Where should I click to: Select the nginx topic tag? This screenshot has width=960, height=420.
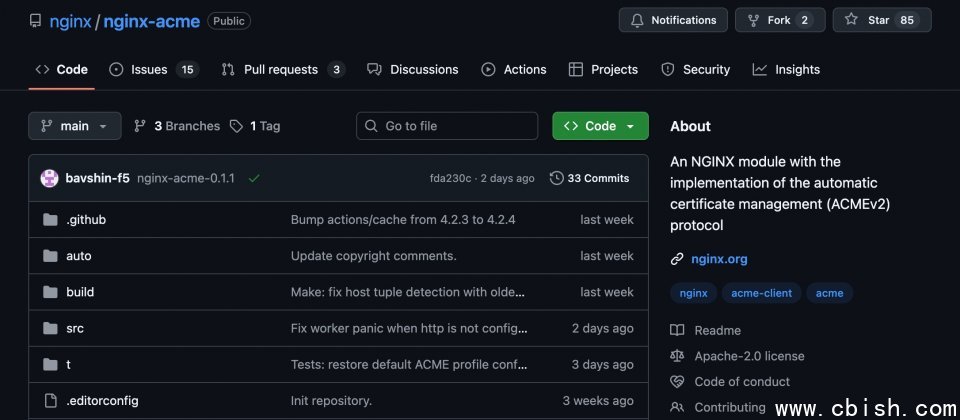(694, 293)
